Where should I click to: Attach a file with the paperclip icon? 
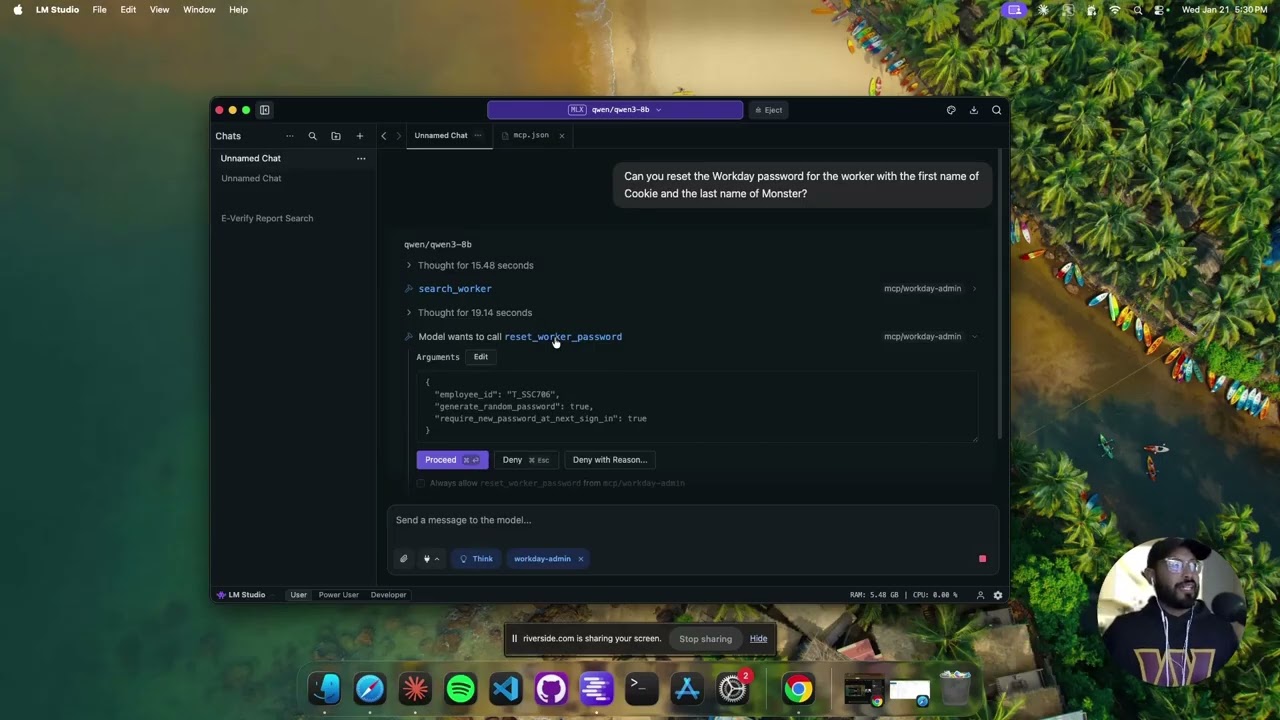pyautogui.click(x=404, y=559)
